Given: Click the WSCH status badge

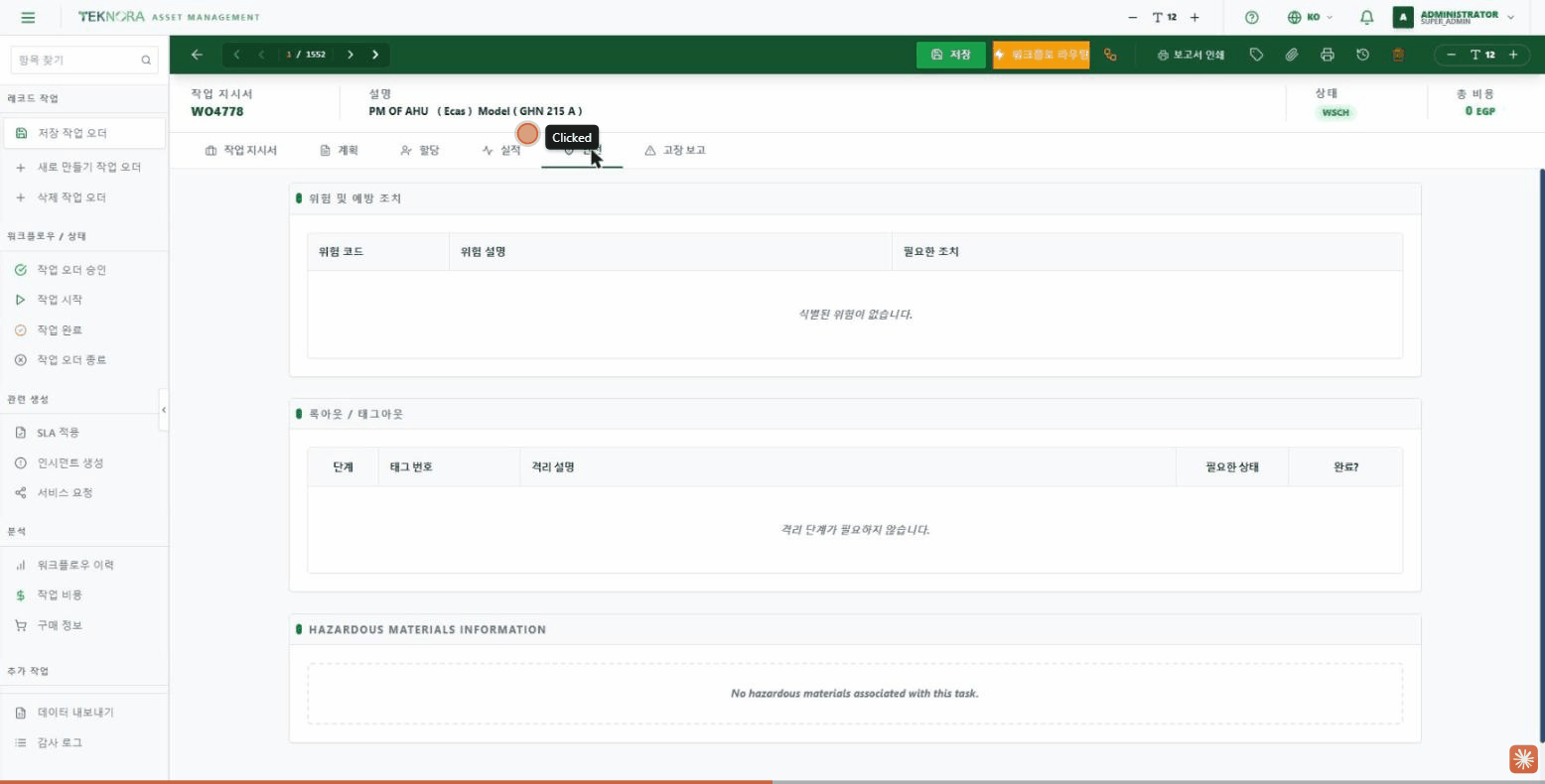Looking at the screenshot, I should 1335,112.
